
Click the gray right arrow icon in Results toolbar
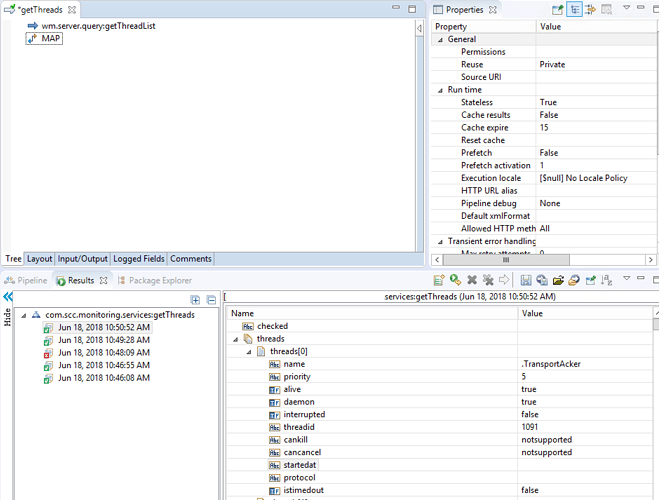[x=503, y=280]
